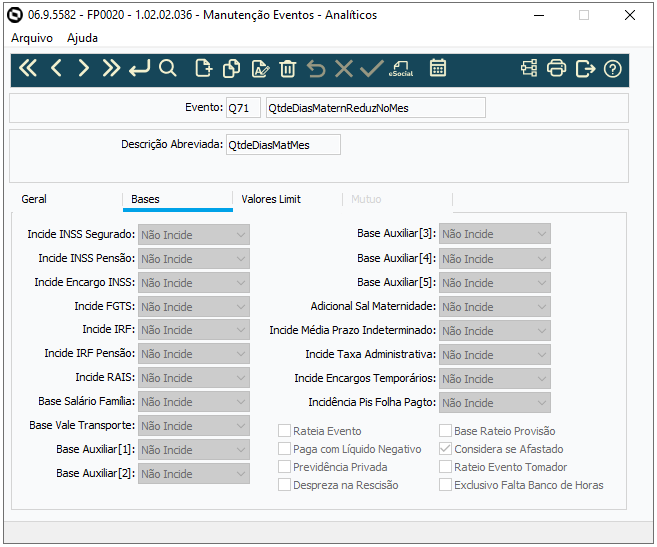Open help with question mark icon
The image size is (657, 547).
click(613, 69)
